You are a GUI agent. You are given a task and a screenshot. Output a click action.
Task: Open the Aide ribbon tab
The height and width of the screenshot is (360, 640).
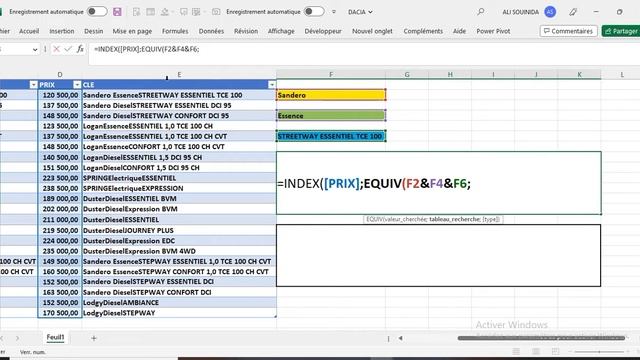[459, 31]
